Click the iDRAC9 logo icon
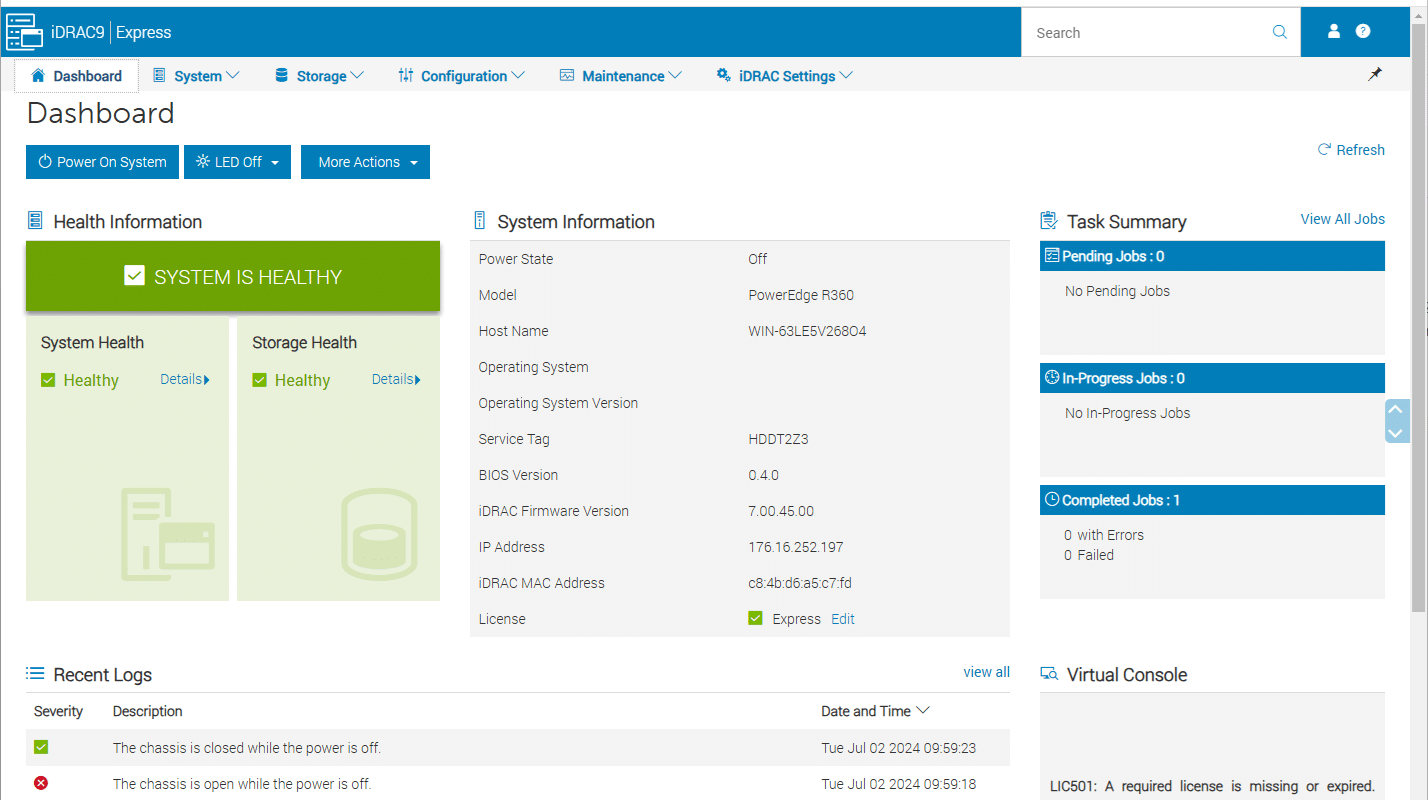Screen dimensions: 1428x800 coord(25,32)
